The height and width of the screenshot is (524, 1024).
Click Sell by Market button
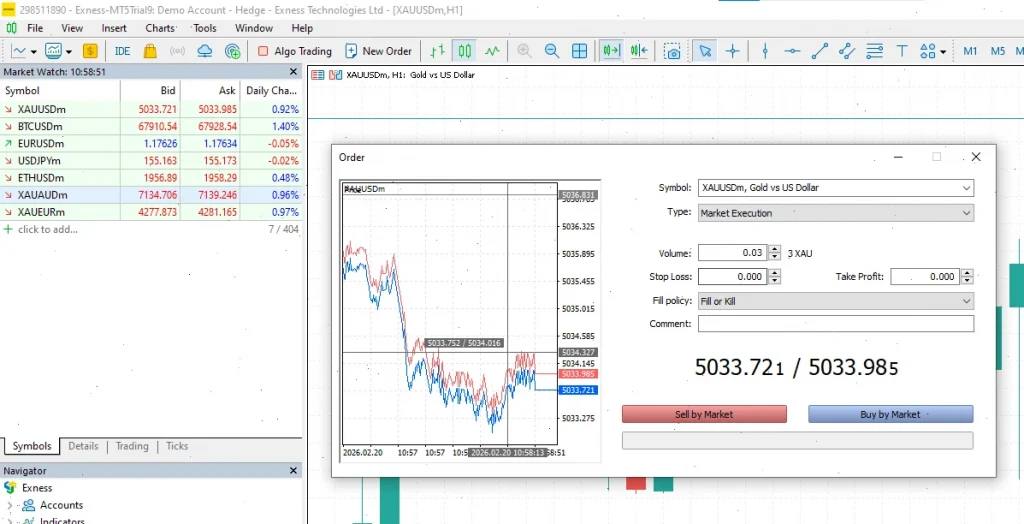(x=704, y=414)
